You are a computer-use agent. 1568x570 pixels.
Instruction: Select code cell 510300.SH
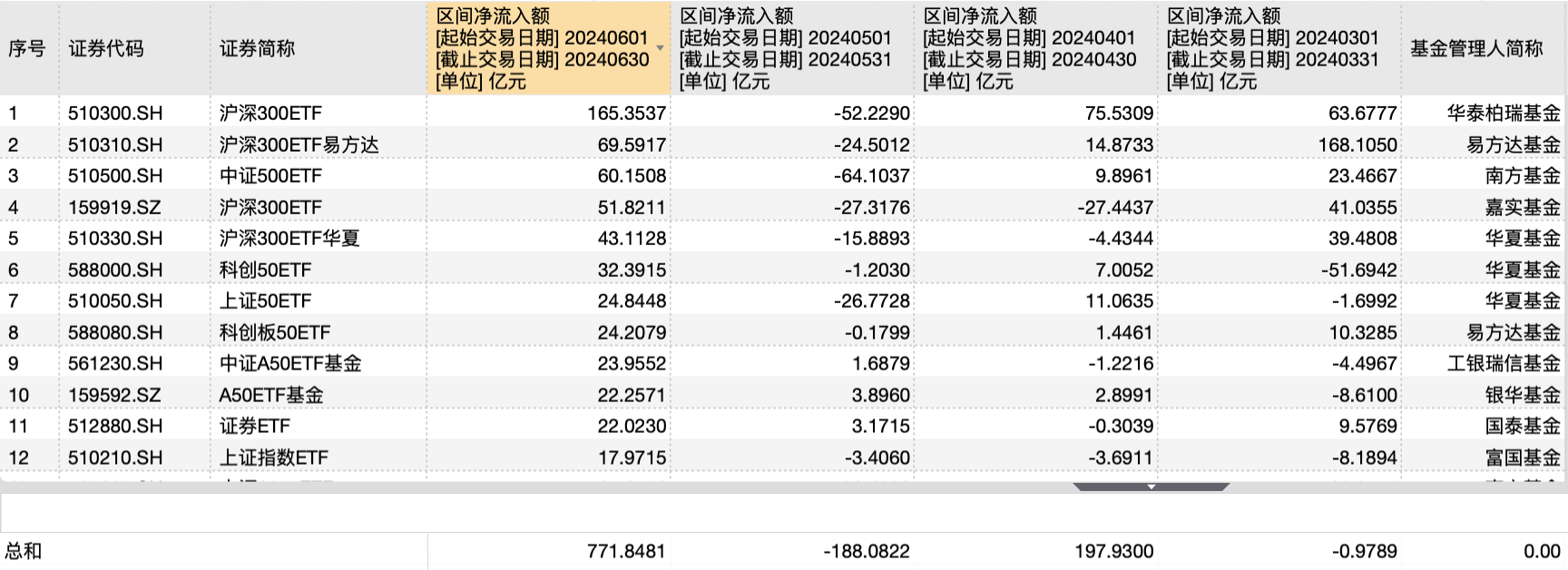click(115, 113)
